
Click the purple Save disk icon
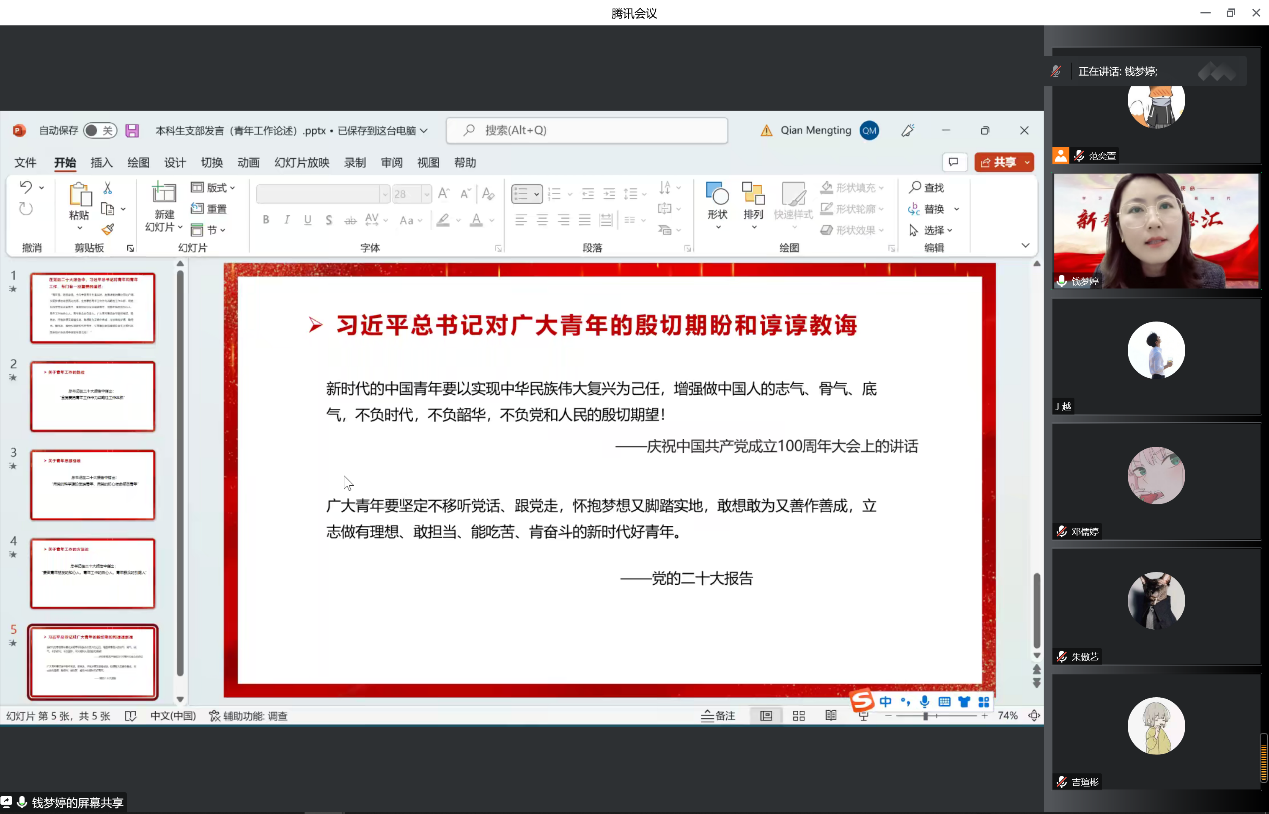tap(132, 131)
